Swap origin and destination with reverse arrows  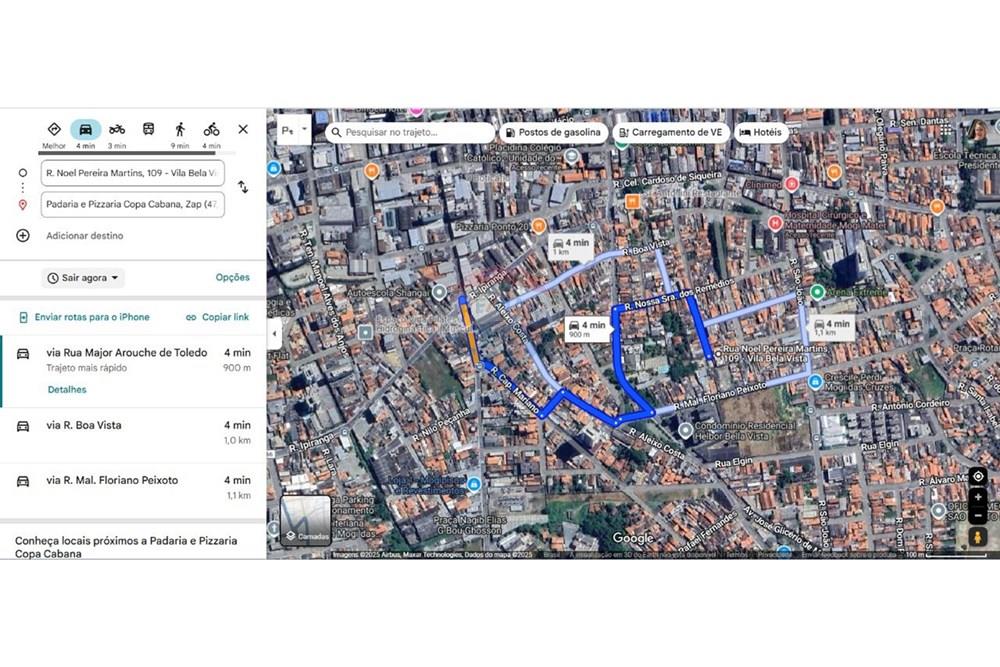[243, 187]
